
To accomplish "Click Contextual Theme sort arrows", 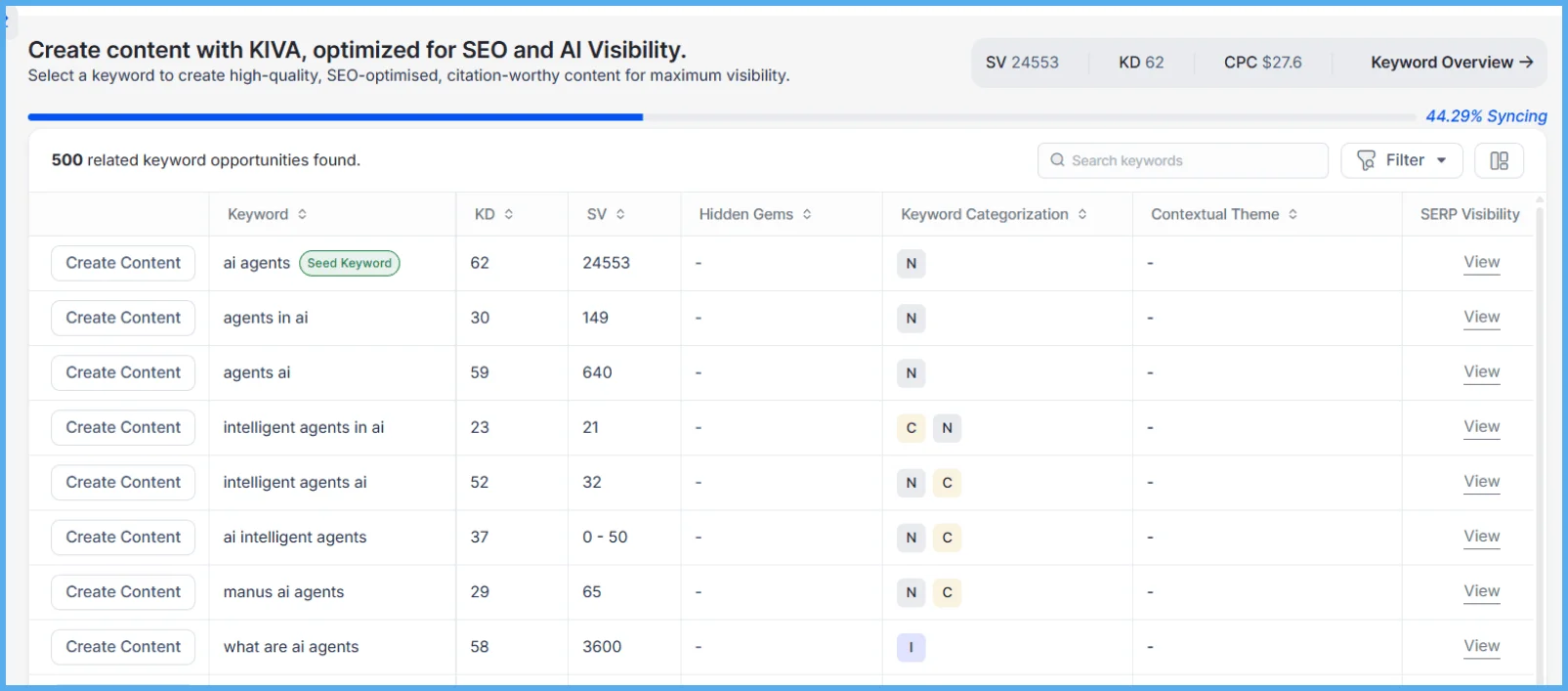I will (1293, 214).
